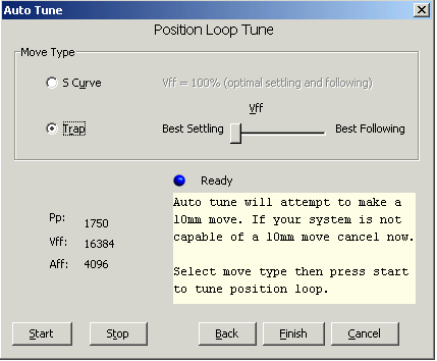Click the Vff slider thumb handle
The width and height of the screenshot is (437, 361).
click(x=236, y=133)
